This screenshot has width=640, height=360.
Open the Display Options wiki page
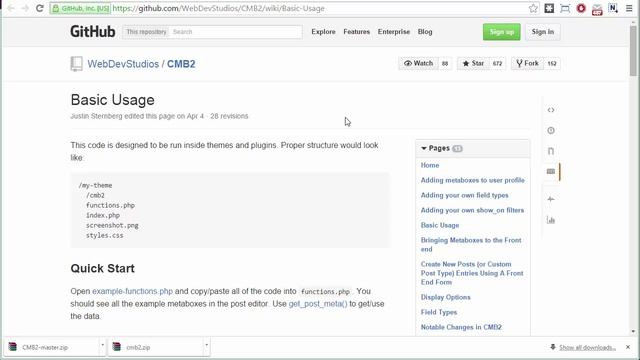[445, 297]
